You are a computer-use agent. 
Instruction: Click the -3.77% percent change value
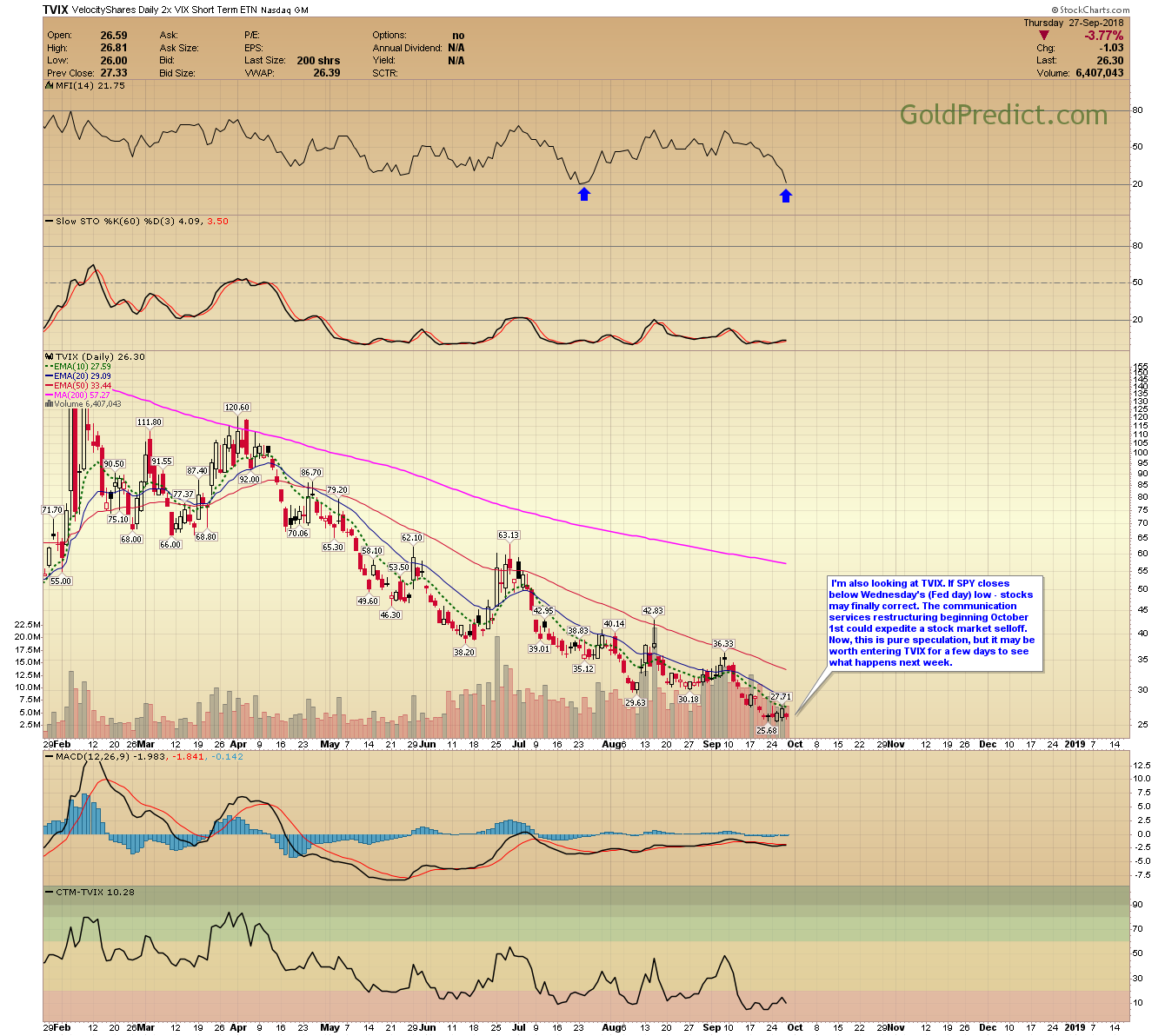(x=1103, y=36)
